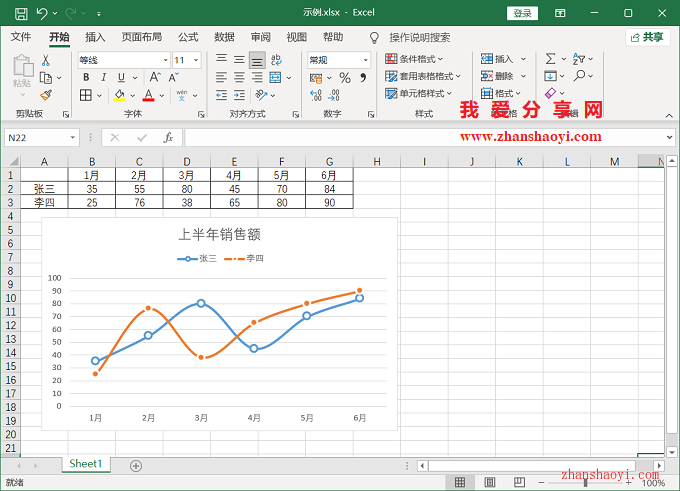Apply red font color

click(148, 95)
